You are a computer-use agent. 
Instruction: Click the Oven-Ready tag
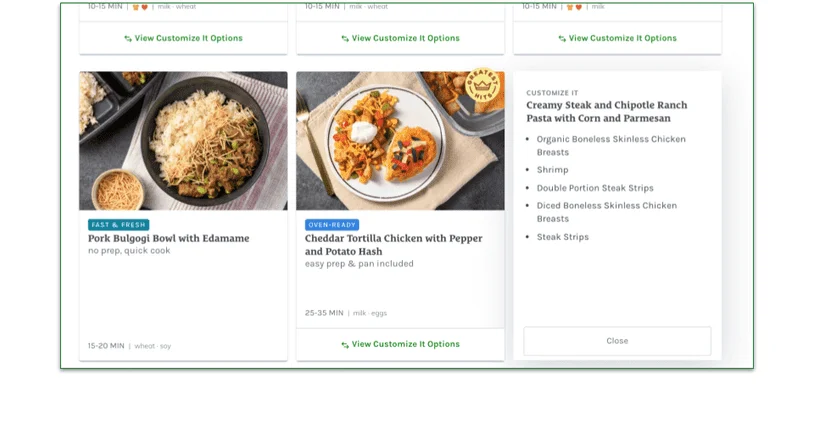(332, 225)
